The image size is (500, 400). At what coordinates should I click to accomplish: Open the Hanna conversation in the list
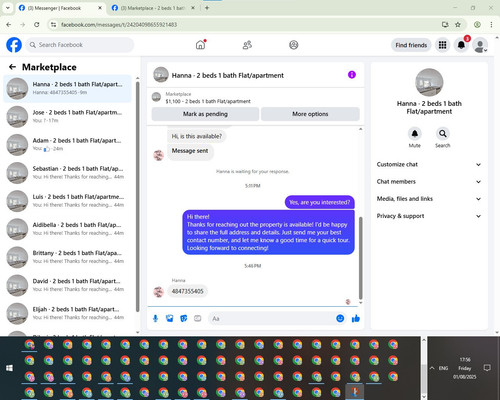point(68,88)
